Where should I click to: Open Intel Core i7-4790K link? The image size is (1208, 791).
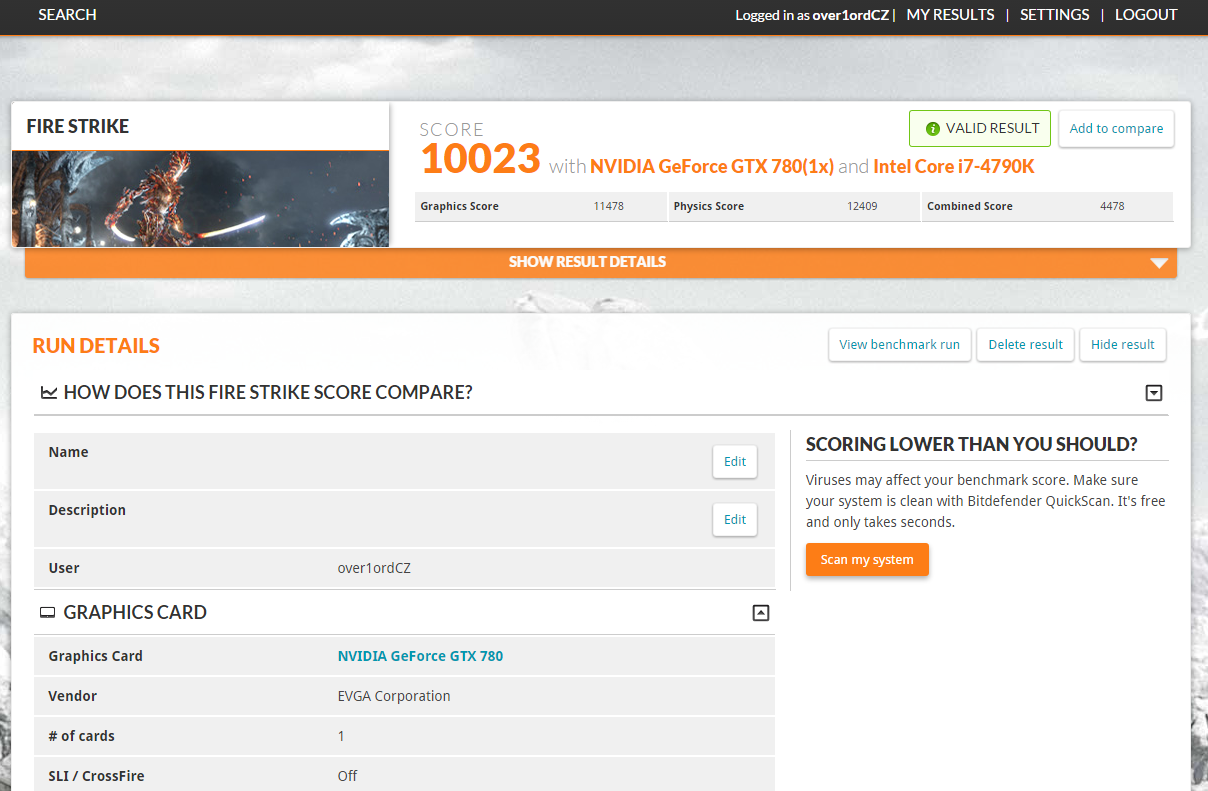pyautogui.click(x=954, y=166)
